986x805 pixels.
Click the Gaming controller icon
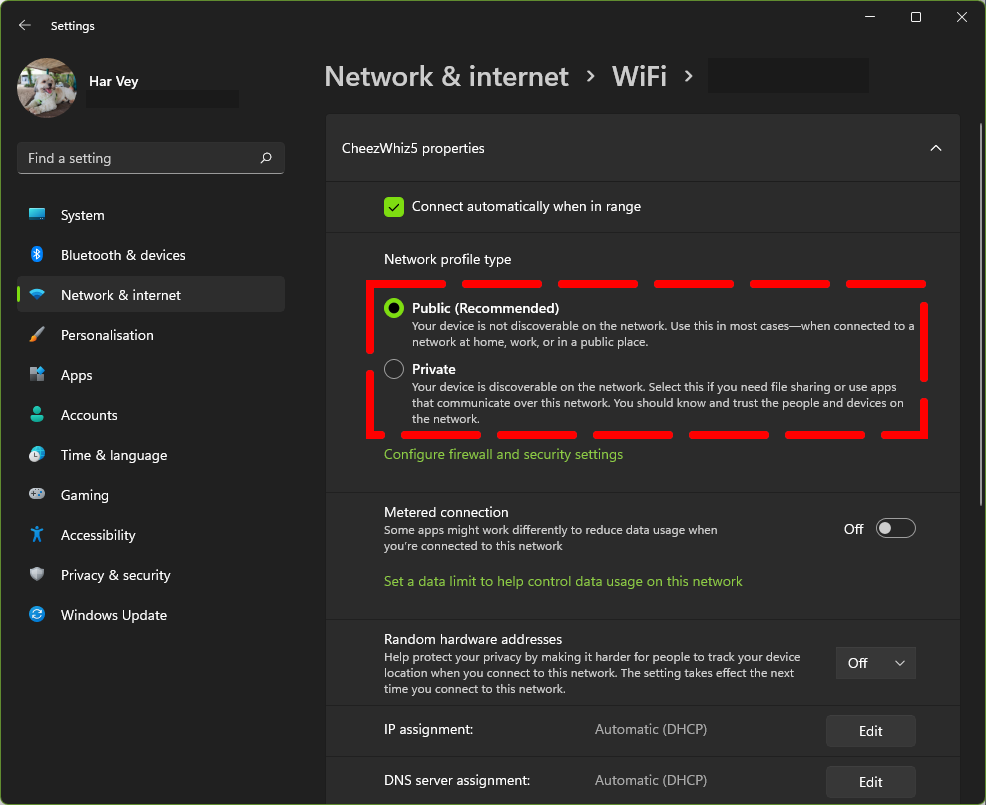pos(37,494)
